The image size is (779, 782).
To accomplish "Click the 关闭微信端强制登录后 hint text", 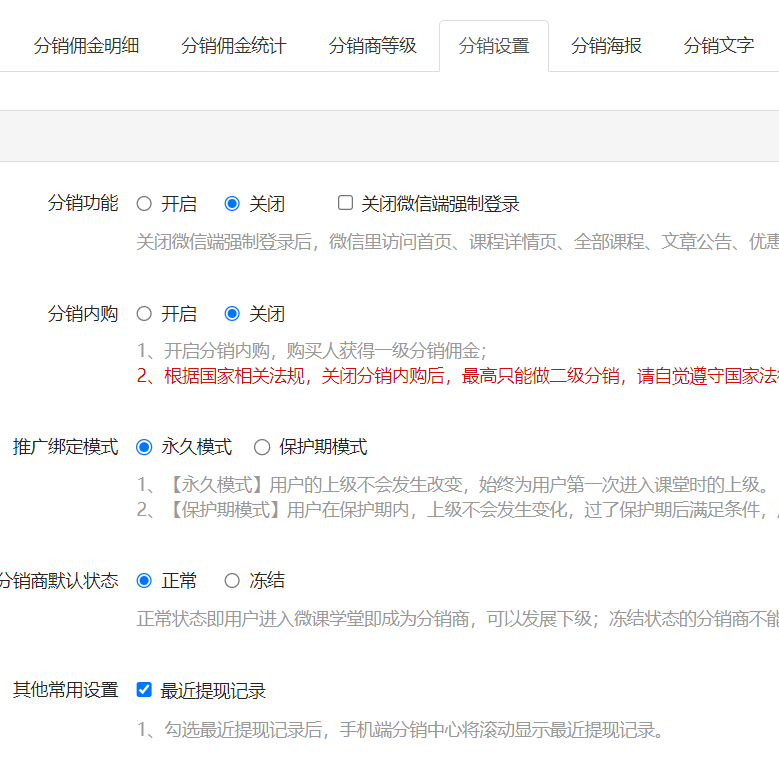I will point(457,242).
